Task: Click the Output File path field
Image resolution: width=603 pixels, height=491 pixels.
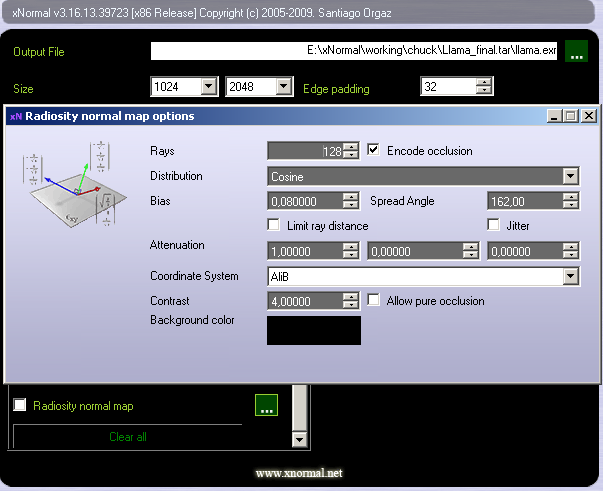Action: [x=354, y=52]
